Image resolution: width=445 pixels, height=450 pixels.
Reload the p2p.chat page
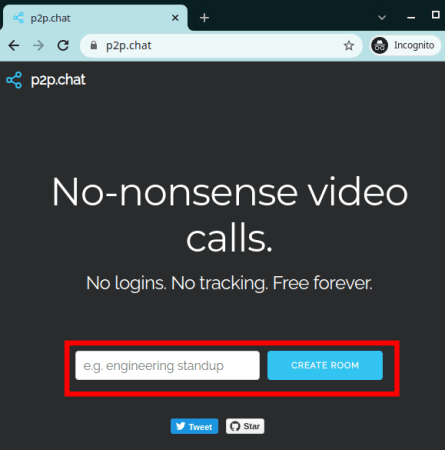coord(63,45)
